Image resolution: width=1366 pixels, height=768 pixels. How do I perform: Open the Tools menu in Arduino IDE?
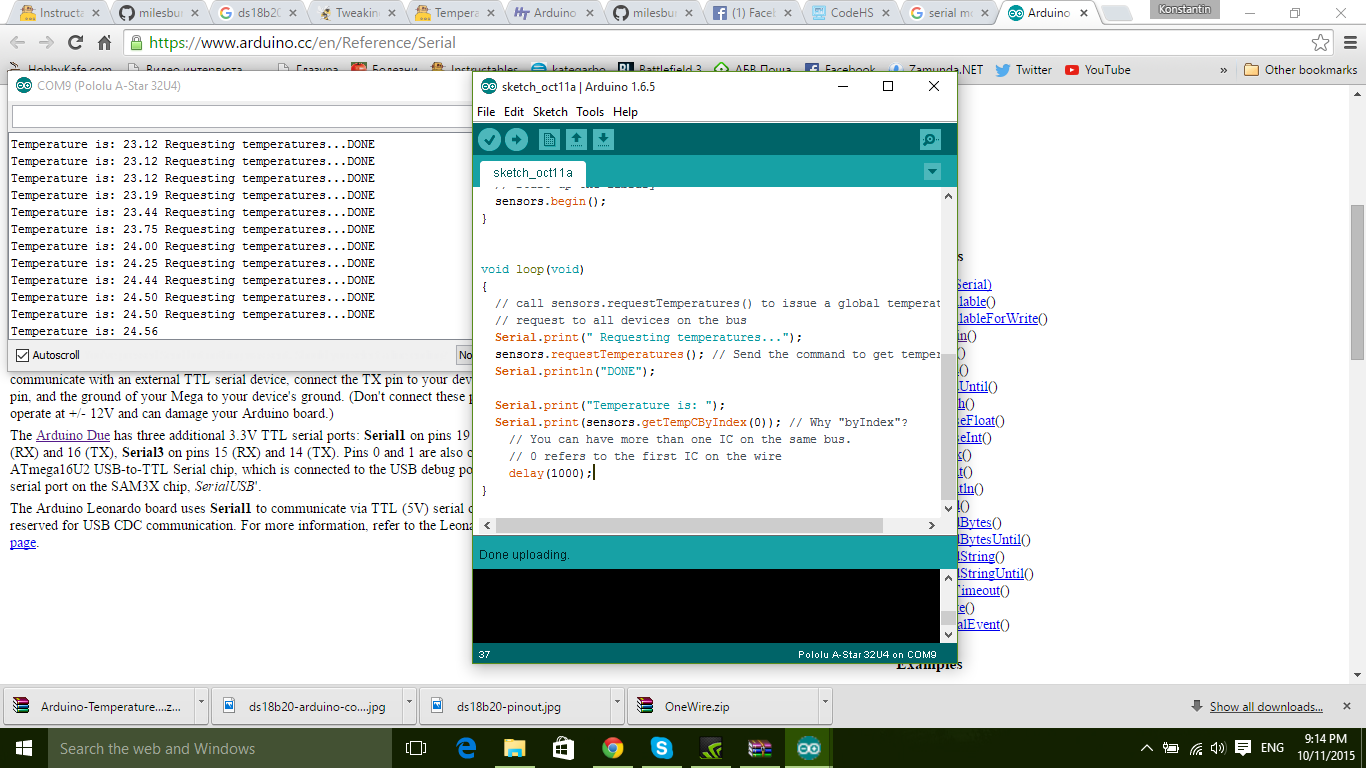click(590, 112)
